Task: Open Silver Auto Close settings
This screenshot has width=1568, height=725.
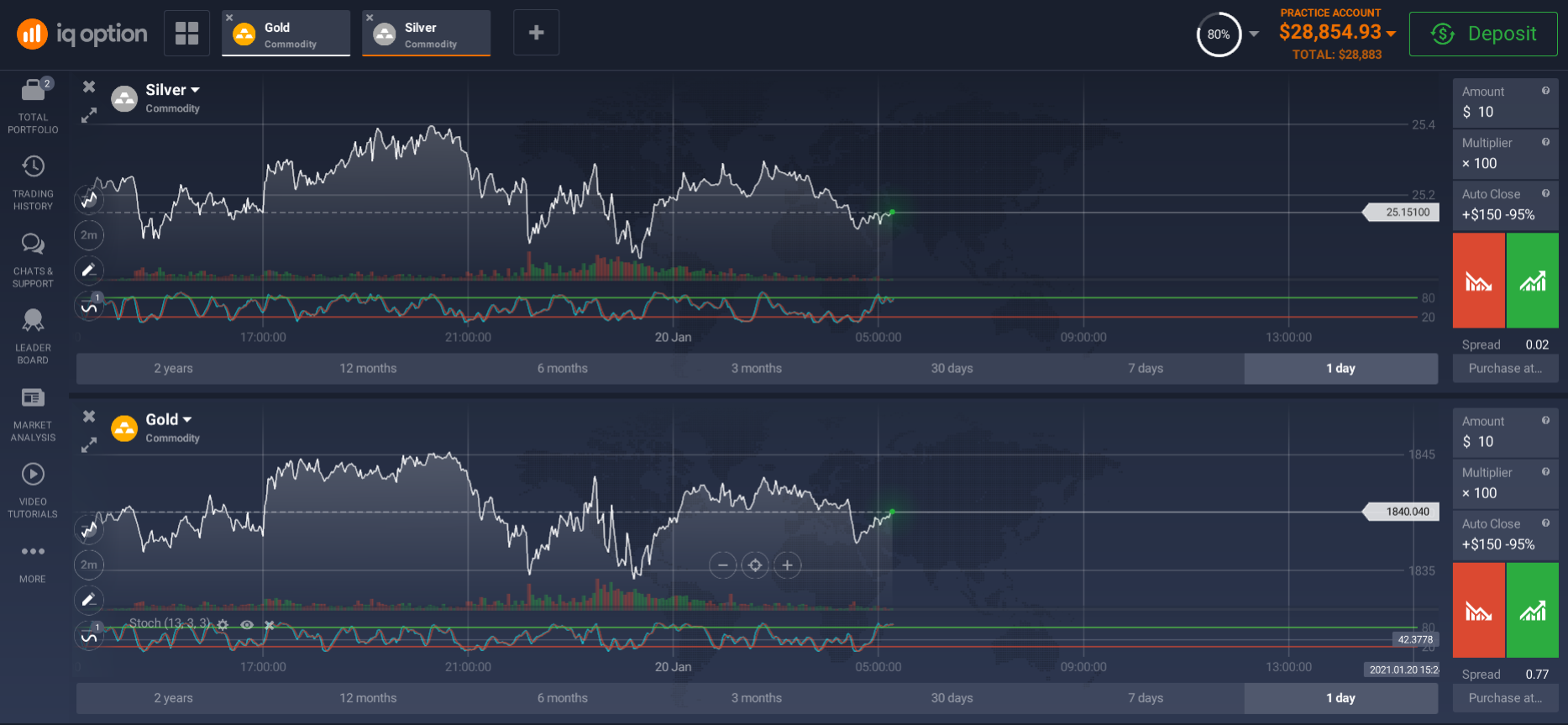Action: tap(1506, 205)
